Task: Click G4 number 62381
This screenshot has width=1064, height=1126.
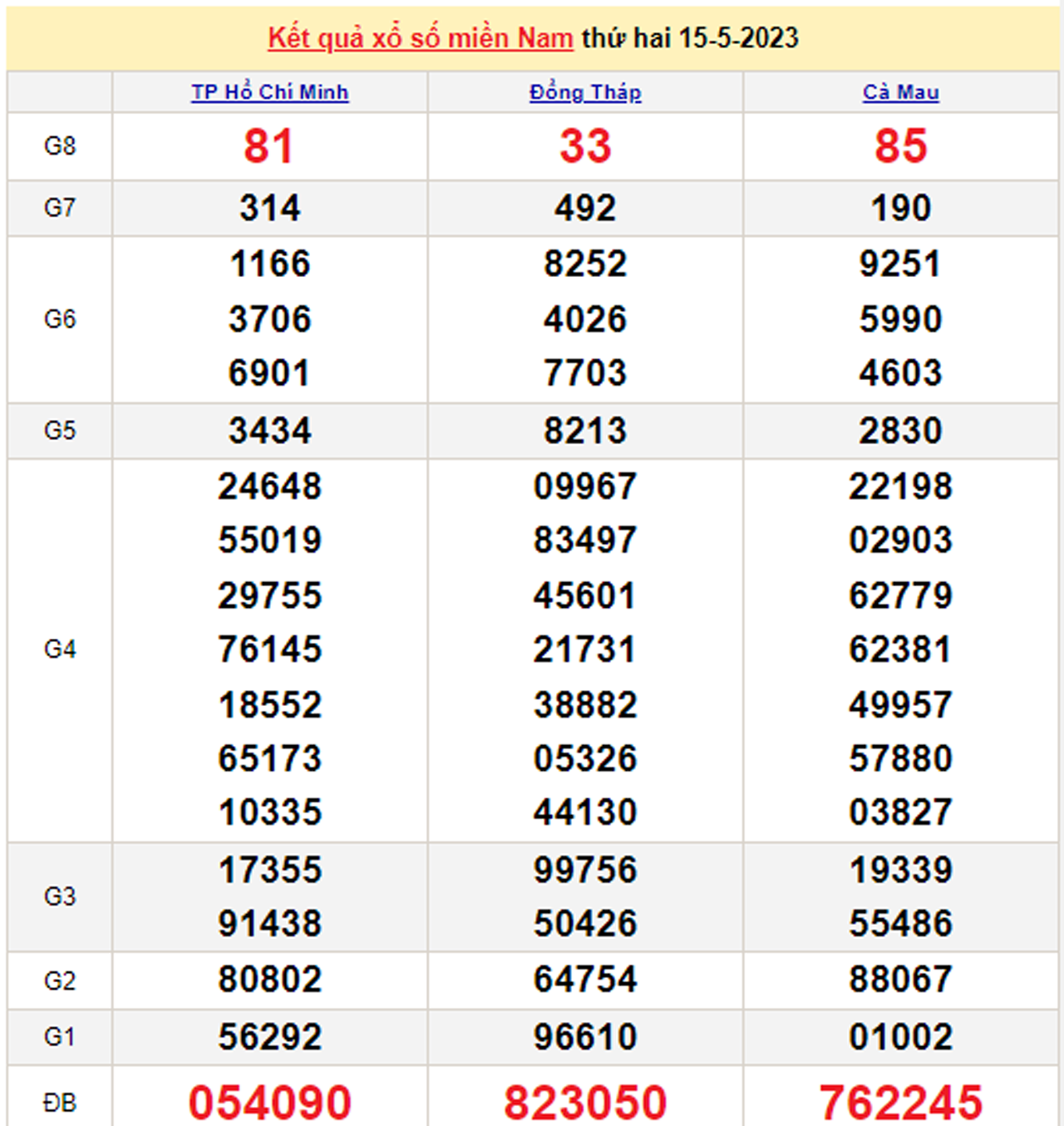Action: click(x=900, y=649)
